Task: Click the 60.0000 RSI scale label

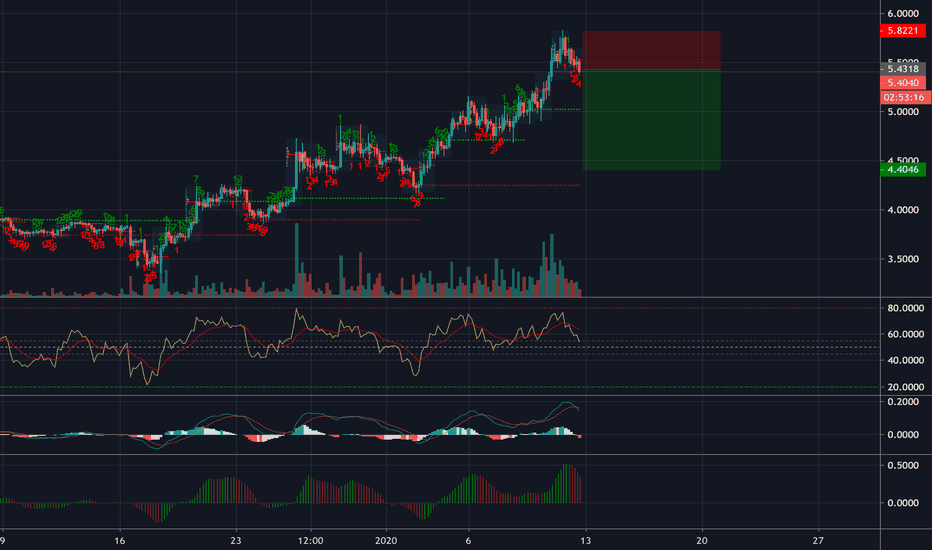Action: click(x=905, y=334)
